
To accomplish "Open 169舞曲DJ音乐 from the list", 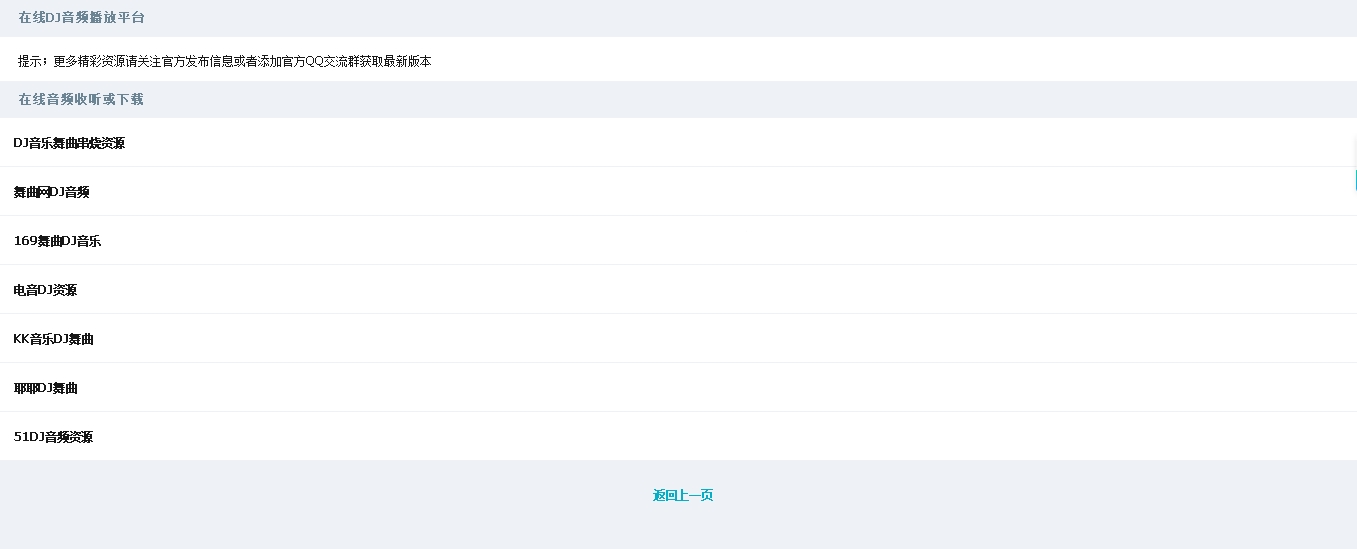I will [x=57, y=241].
